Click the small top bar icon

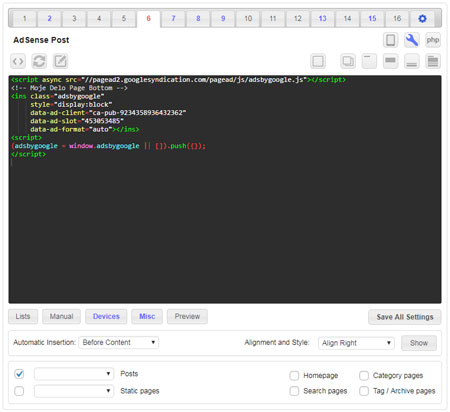click(369, 61)
